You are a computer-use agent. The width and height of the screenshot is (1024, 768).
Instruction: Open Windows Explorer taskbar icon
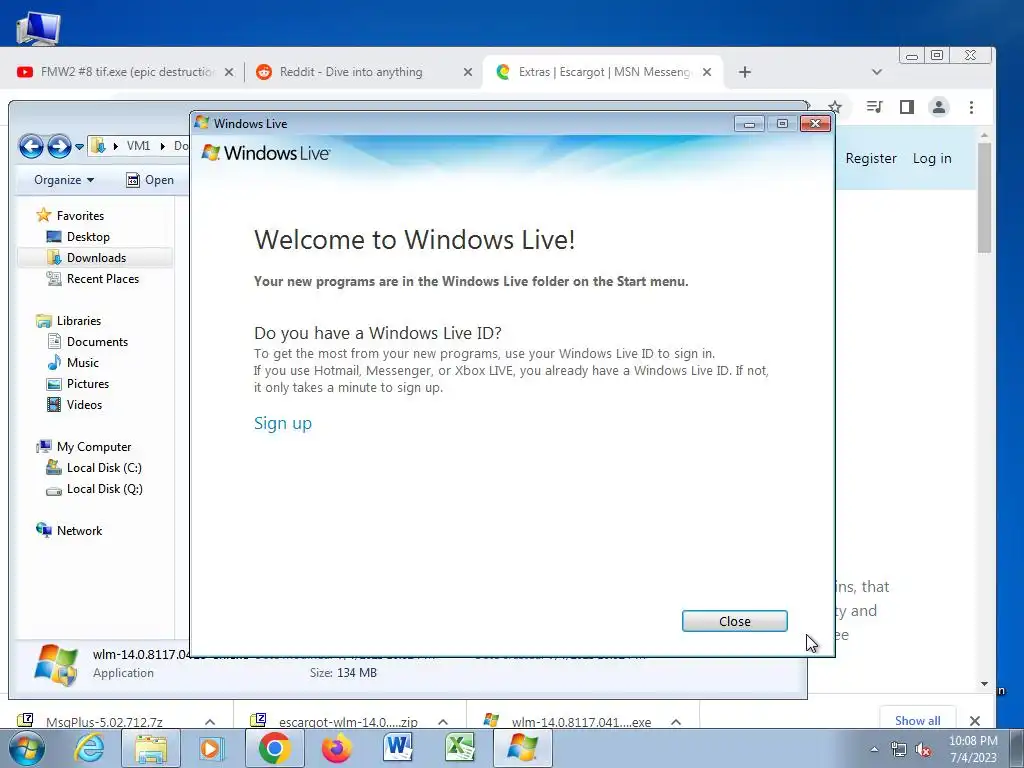[x=151, y=748]
